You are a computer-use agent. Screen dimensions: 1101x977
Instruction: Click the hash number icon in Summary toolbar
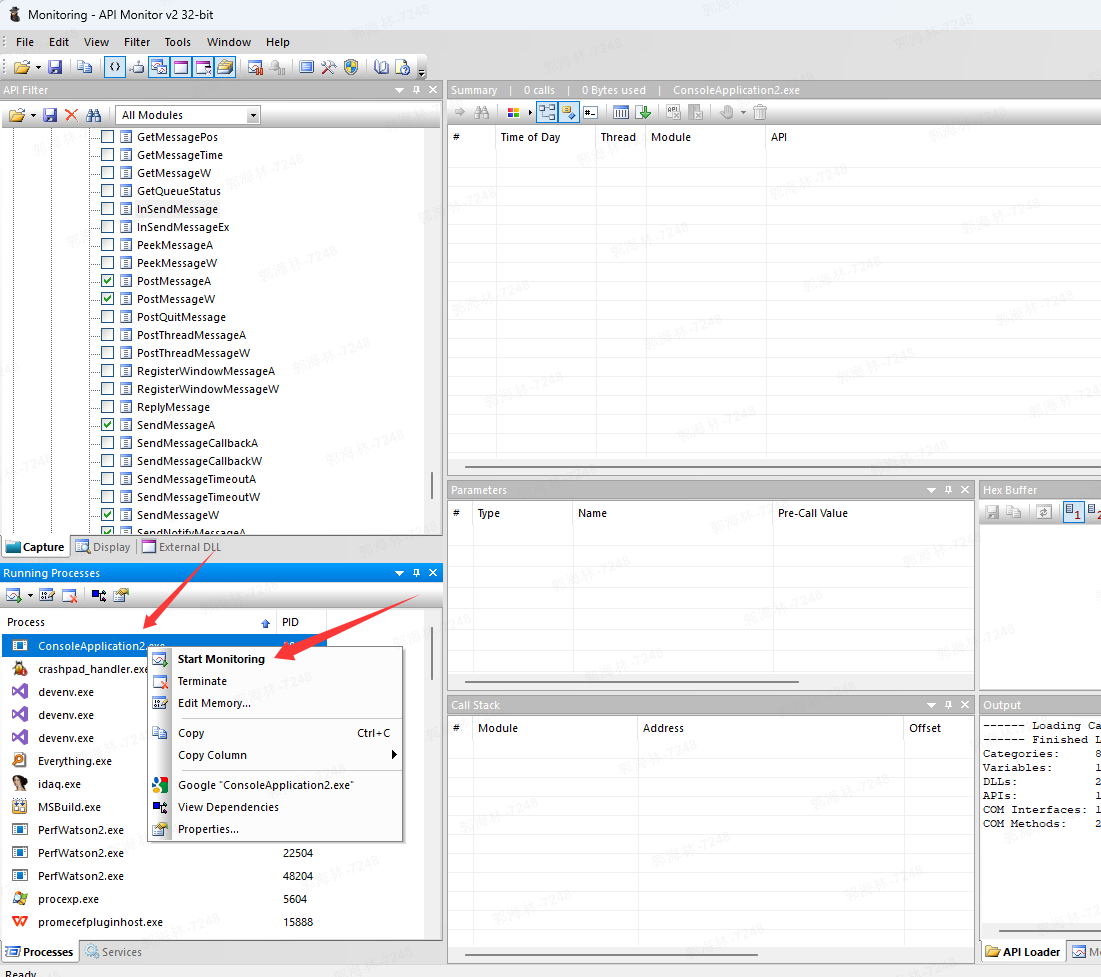click(x=591, y=112)
